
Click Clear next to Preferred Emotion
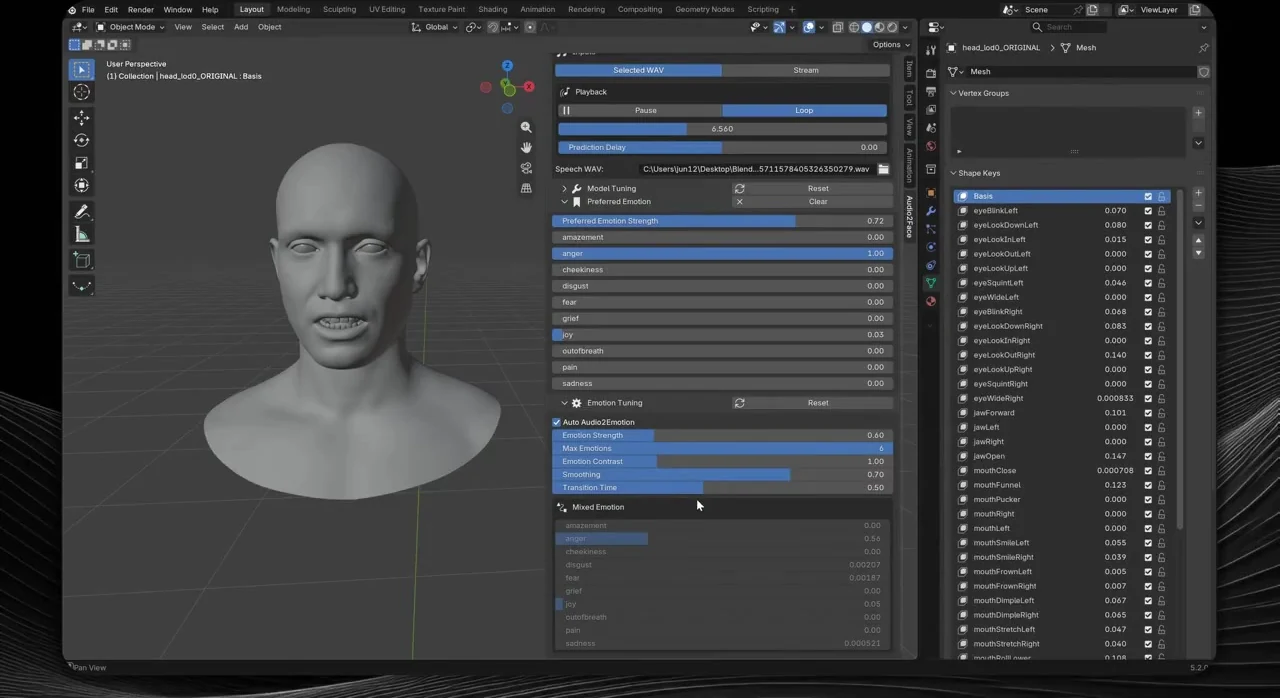[x=812, y=202]
